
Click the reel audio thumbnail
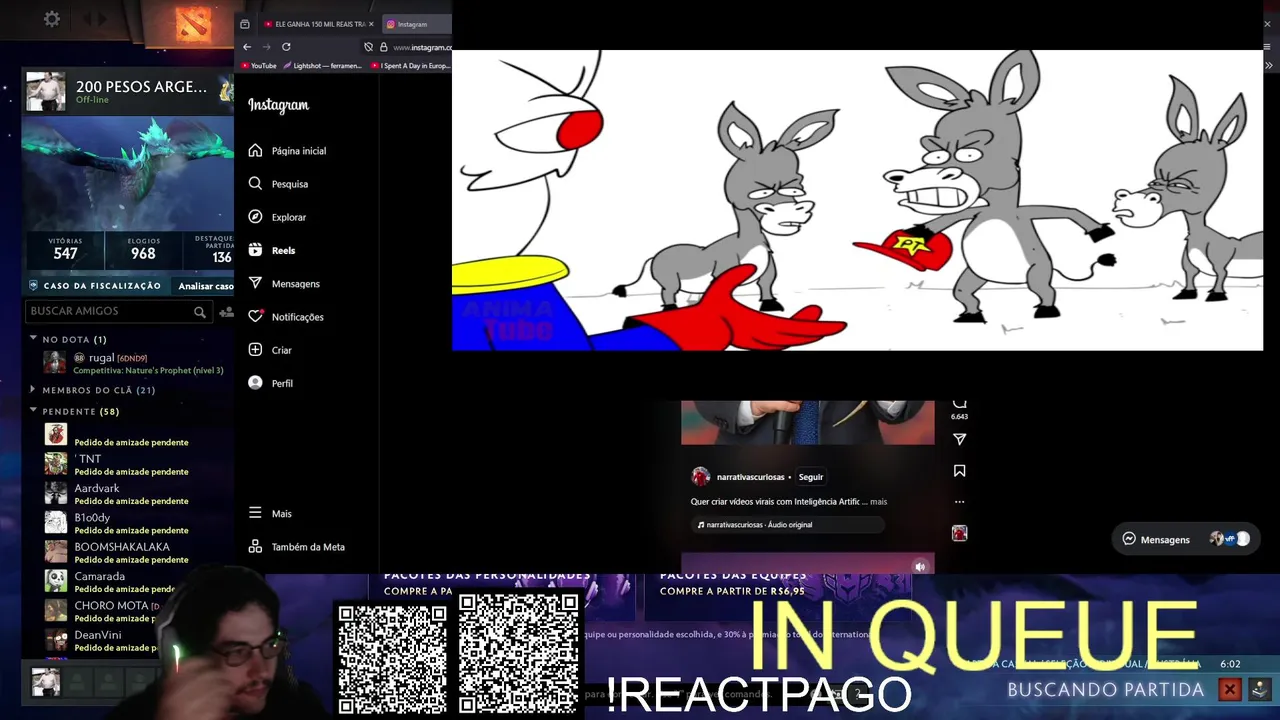click(959, 533)
